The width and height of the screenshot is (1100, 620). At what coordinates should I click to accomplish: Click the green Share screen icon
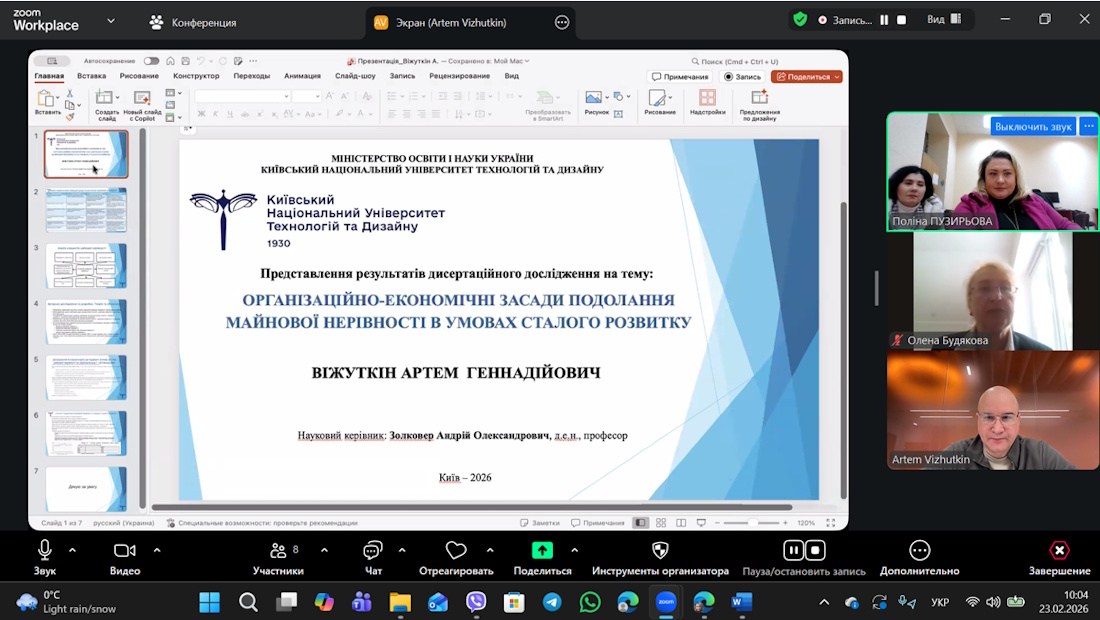point(542,551)
